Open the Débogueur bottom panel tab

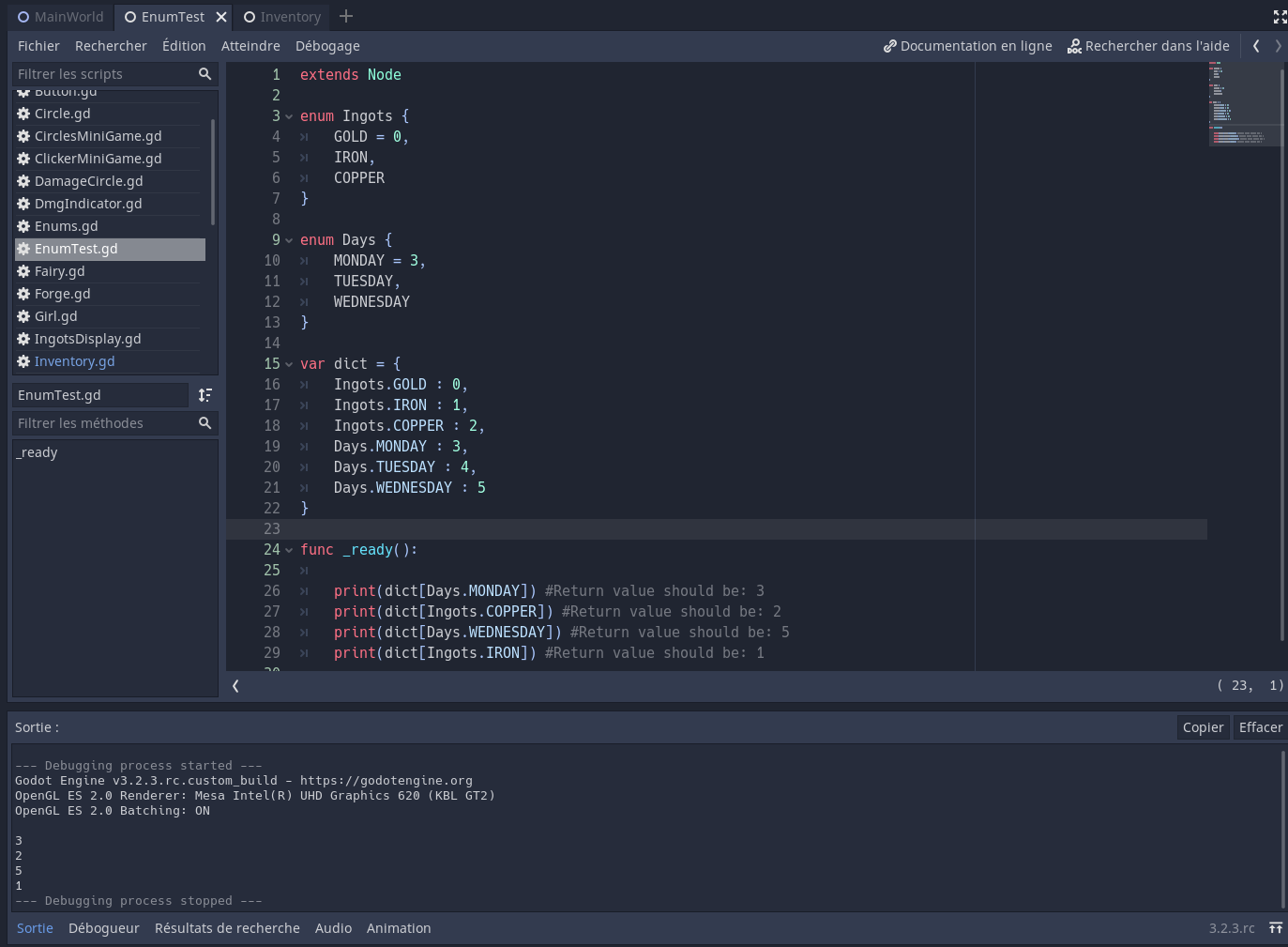coord(103,927)
